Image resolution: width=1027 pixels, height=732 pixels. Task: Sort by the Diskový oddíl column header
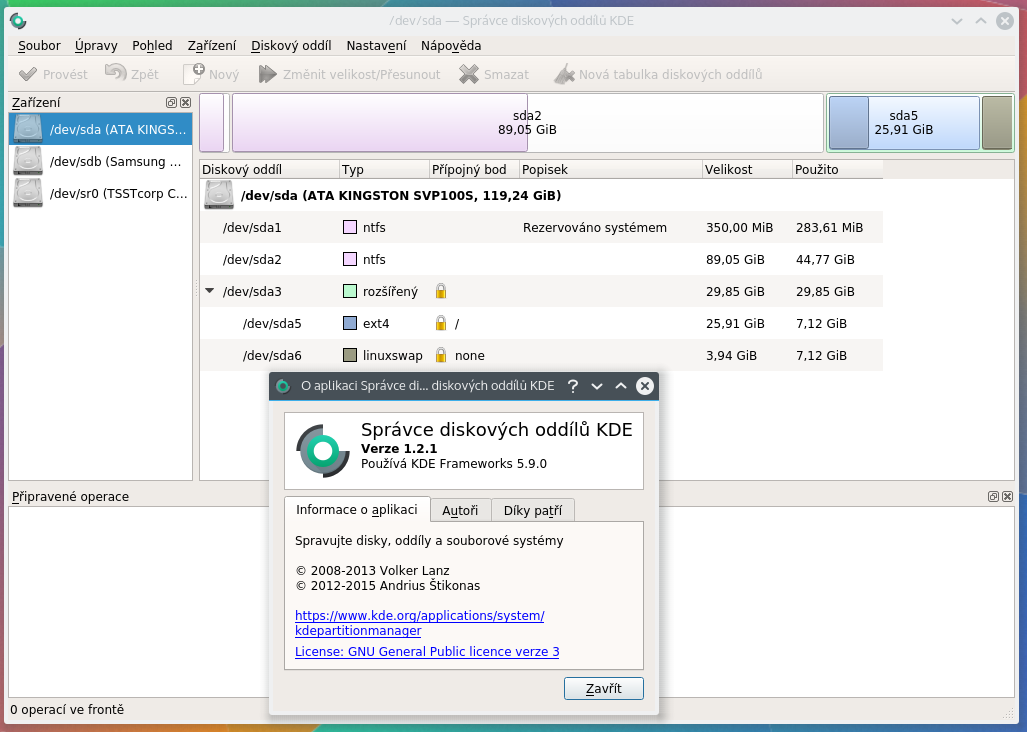click(269, 170)
